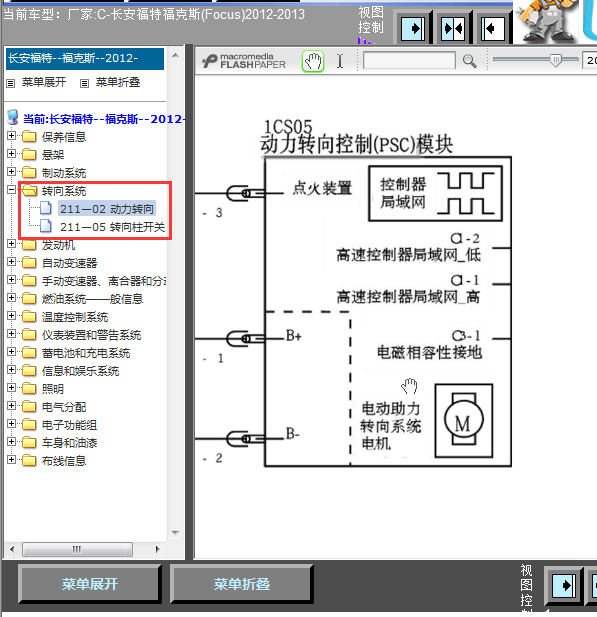
Task: Click the page icon for 211—02 动力转向
Action: pos(46,208)
